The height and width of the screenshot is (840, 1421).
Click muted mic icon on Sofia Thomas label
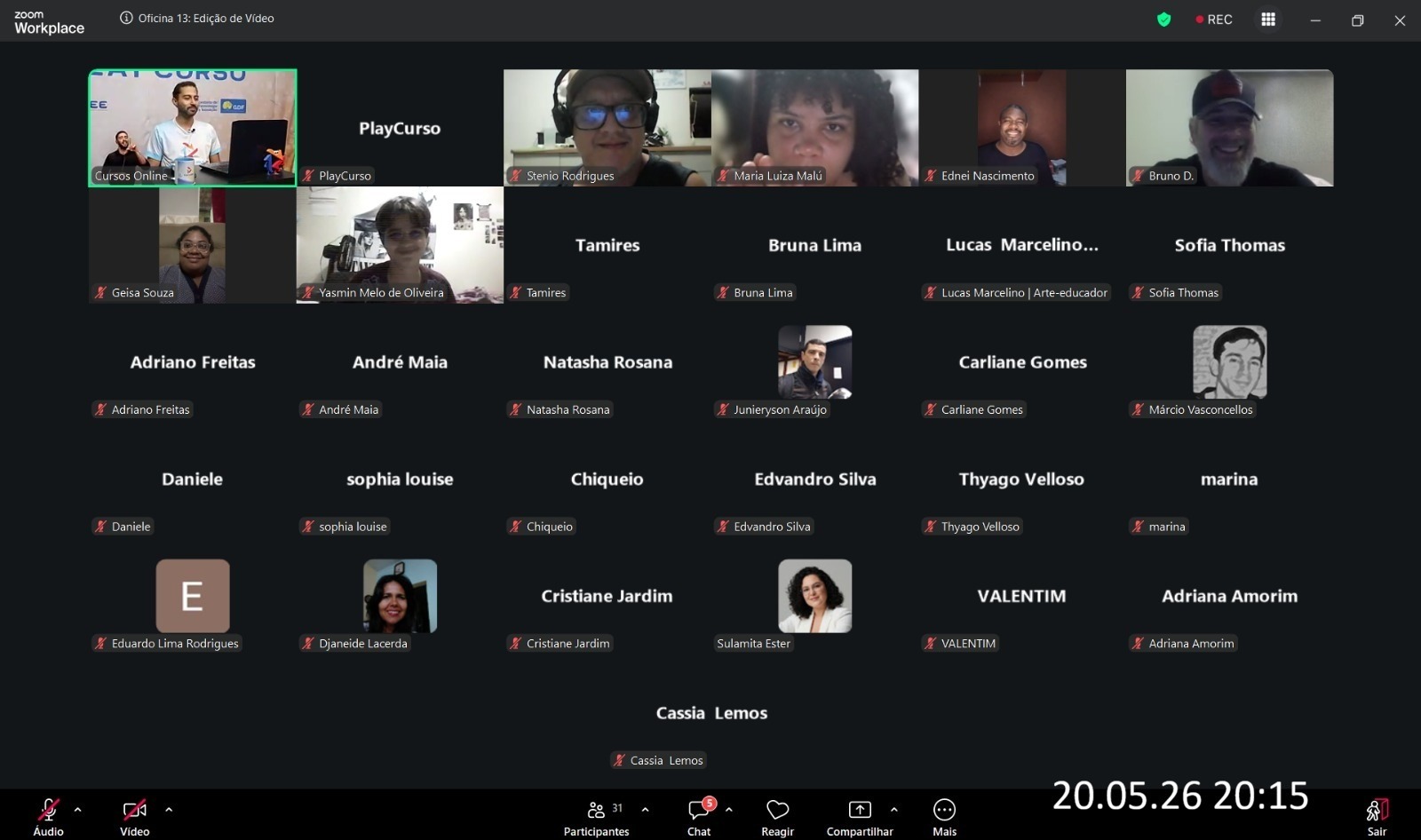tap(1138, 292)
